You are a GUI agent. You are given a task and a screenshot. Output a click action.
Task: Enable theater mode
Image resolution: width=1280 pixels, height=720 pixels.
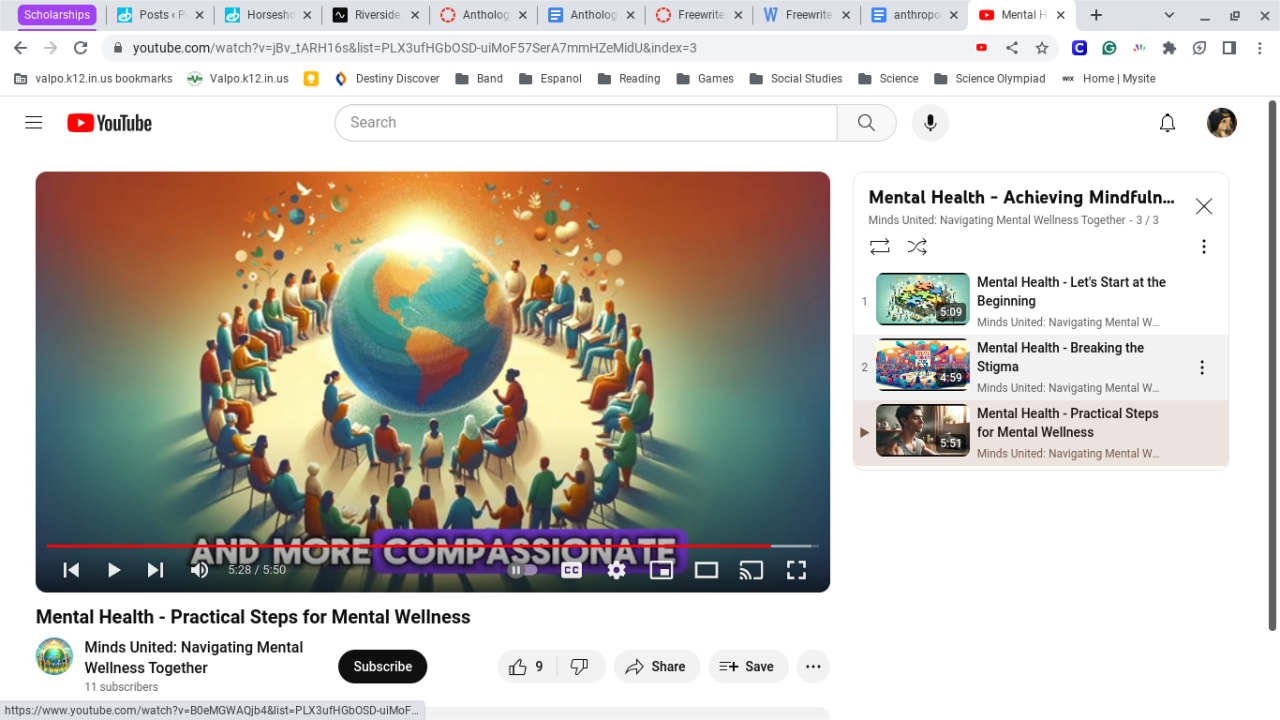pyautogui.click(x=707, y=570)
